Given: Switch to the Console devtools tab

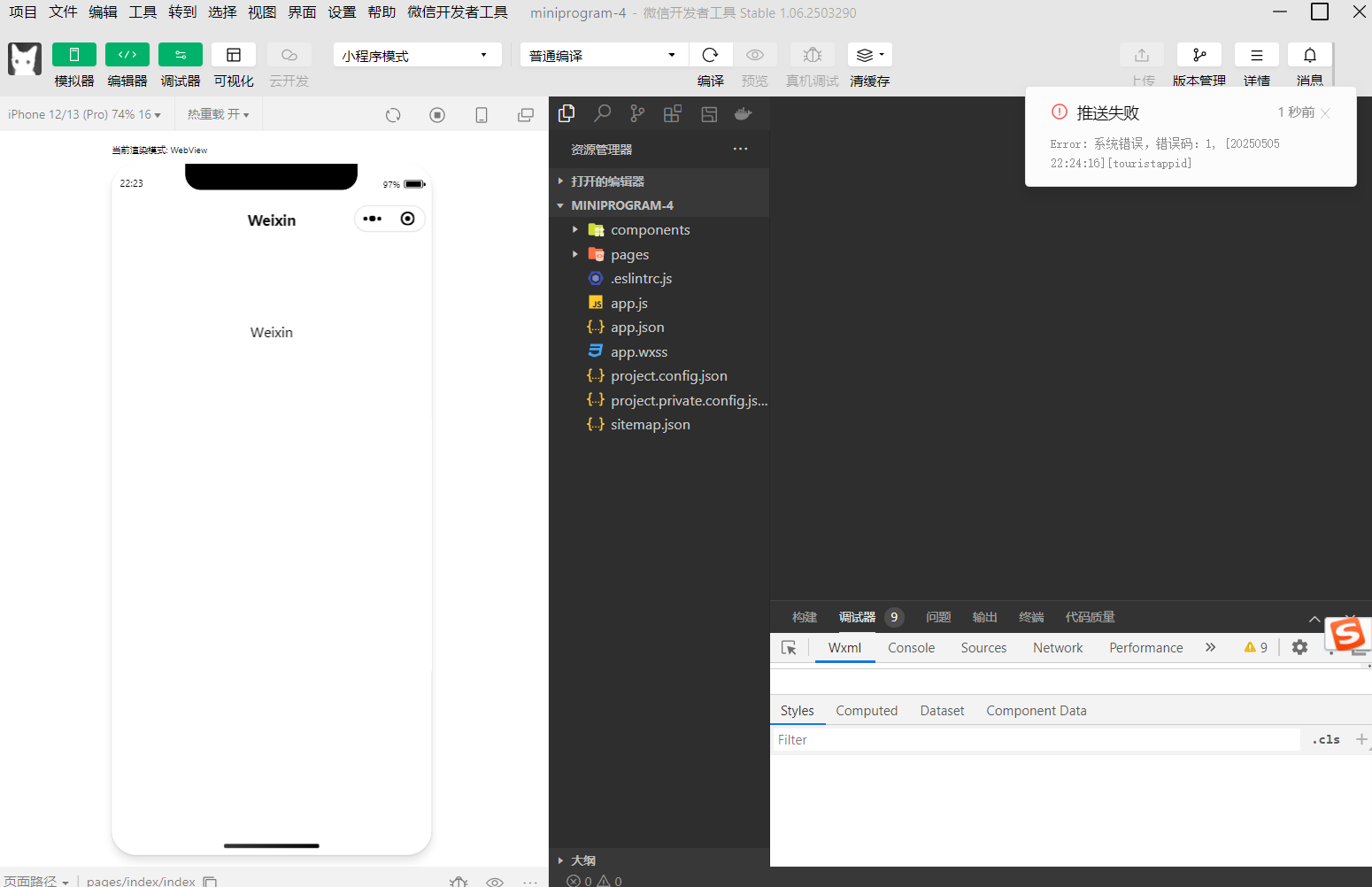Looking at the screenshot, I should point(911,648).
